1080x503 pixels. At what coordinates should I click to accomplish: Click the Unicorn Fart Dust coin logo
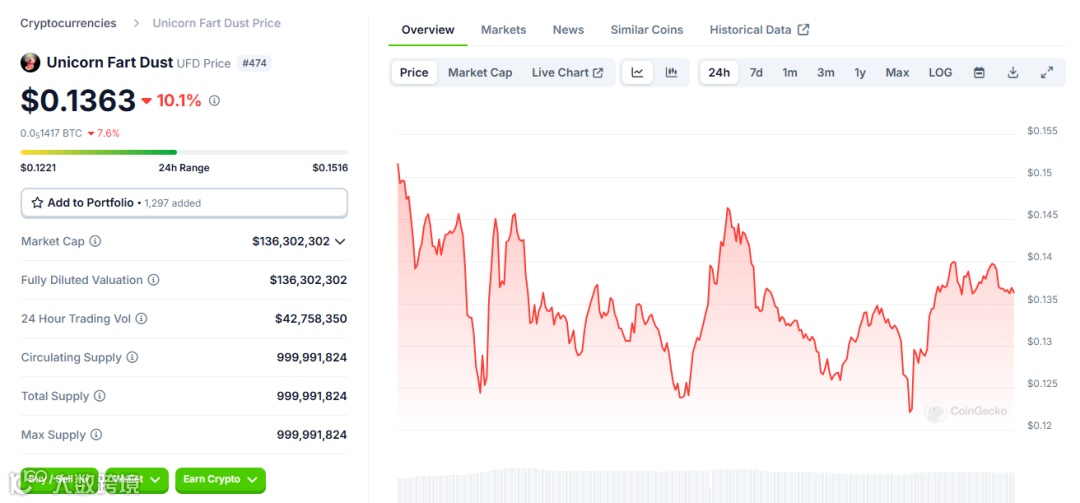30,63
